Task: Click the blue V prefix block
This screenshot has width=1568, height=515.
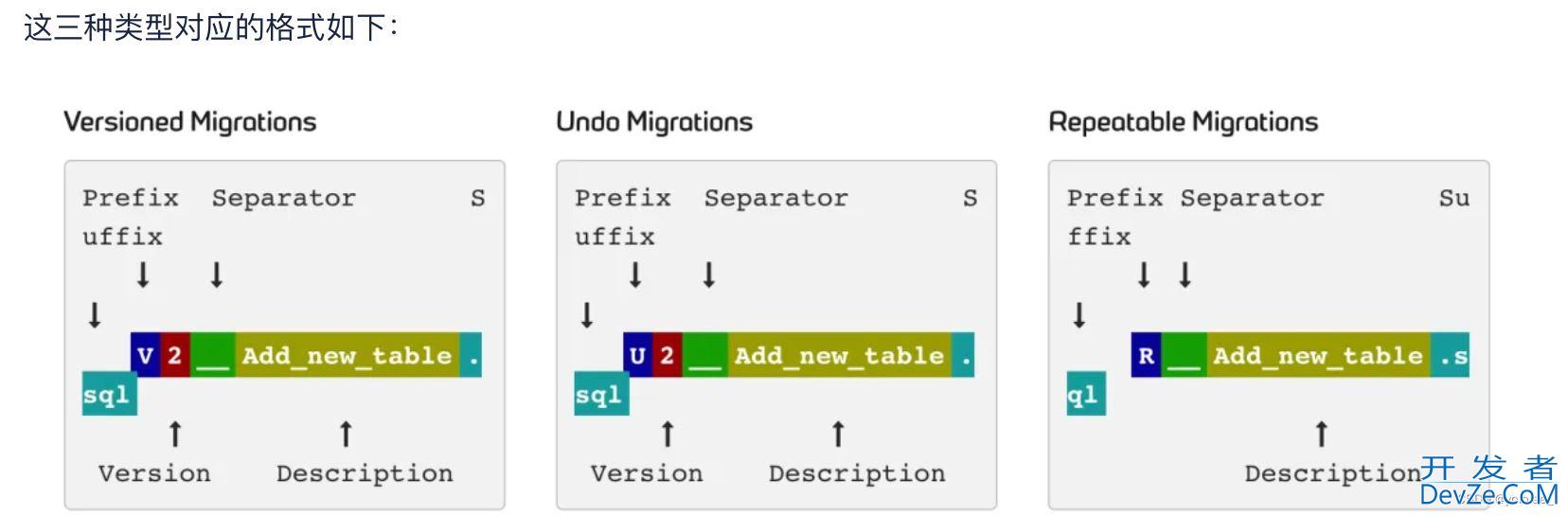Action: 145,356
